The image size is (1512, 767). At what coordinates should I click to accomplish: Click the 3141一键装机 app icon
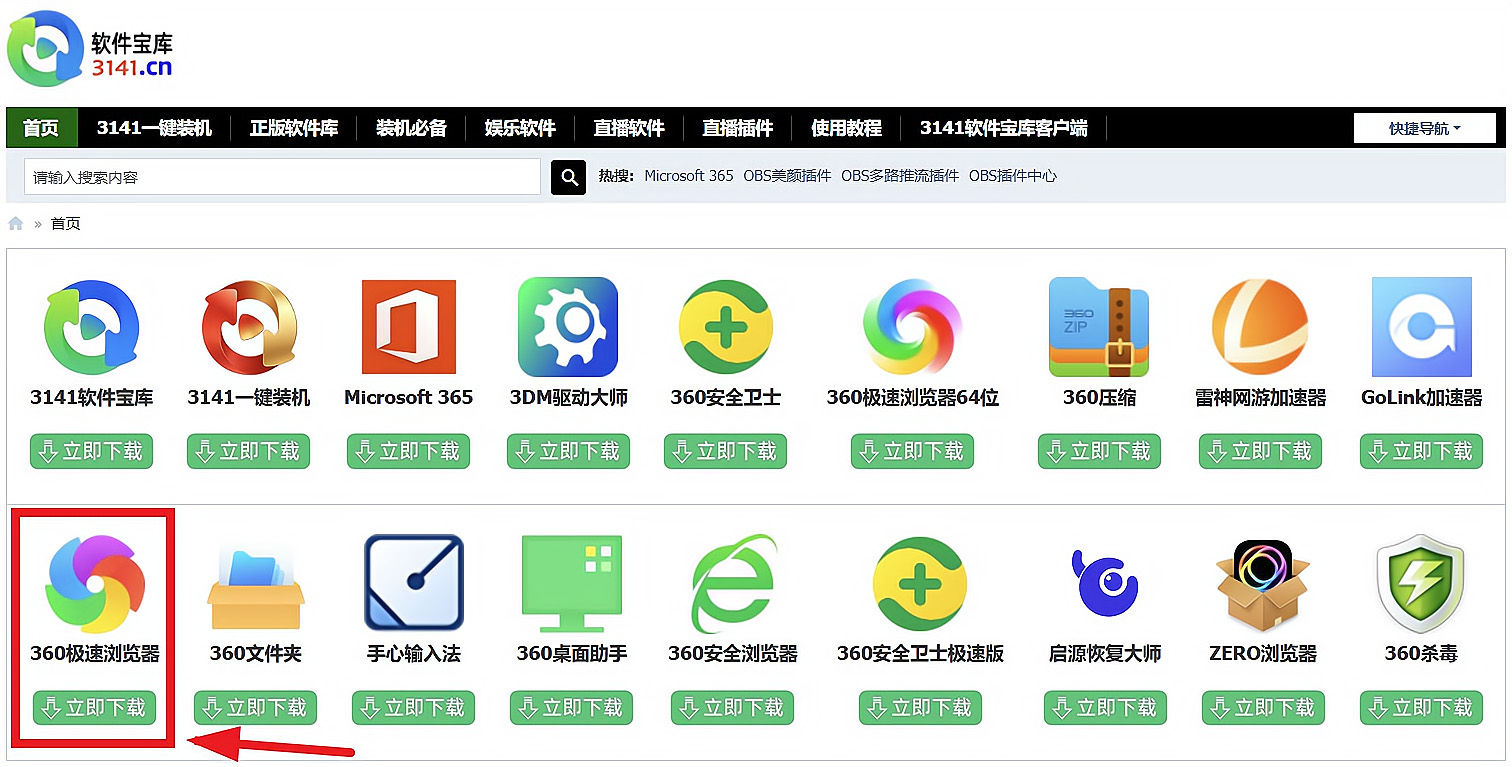[249, 328]
